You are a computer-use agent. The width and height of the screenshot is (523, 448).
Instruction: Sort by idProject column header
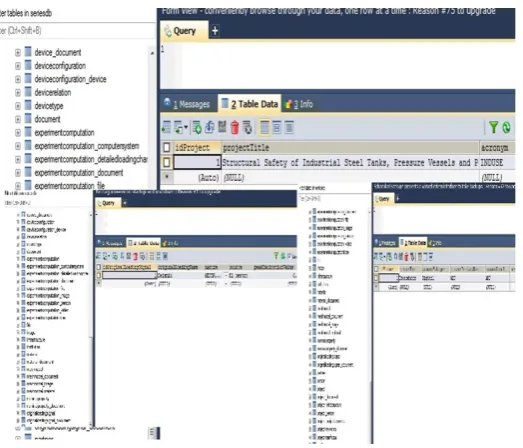tap(197, 147)
